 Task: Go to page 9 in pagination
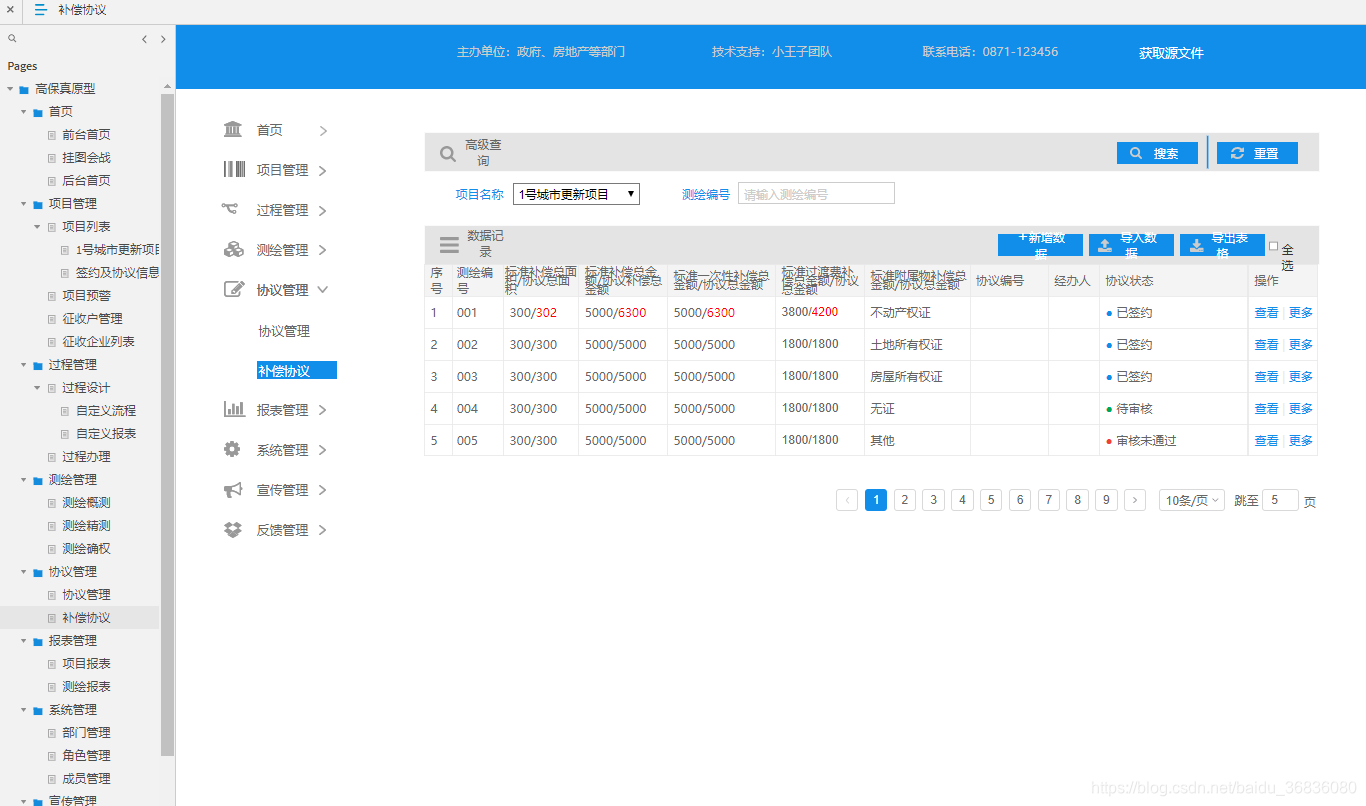(1106, 500)
